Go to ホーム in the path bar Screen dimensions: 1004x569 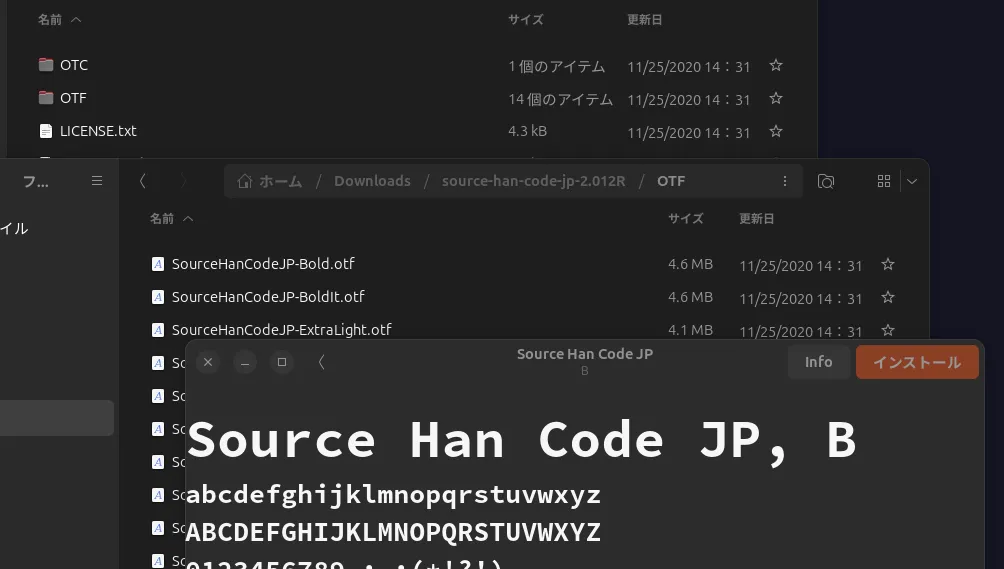pos(270,181)
